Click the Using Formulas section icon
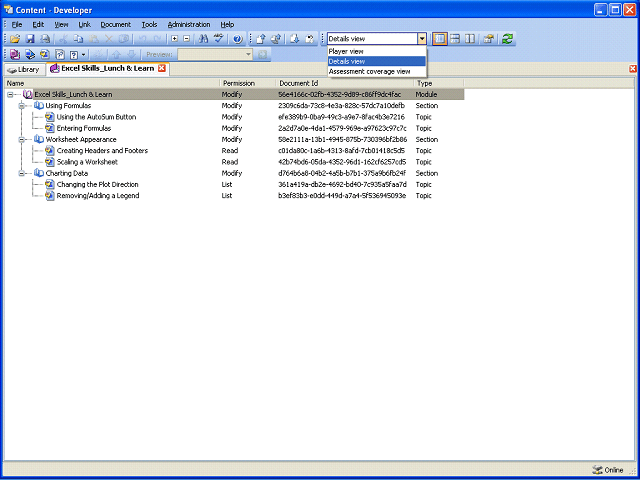The width and height of the screenshot is (640, 480). [39, 106]
